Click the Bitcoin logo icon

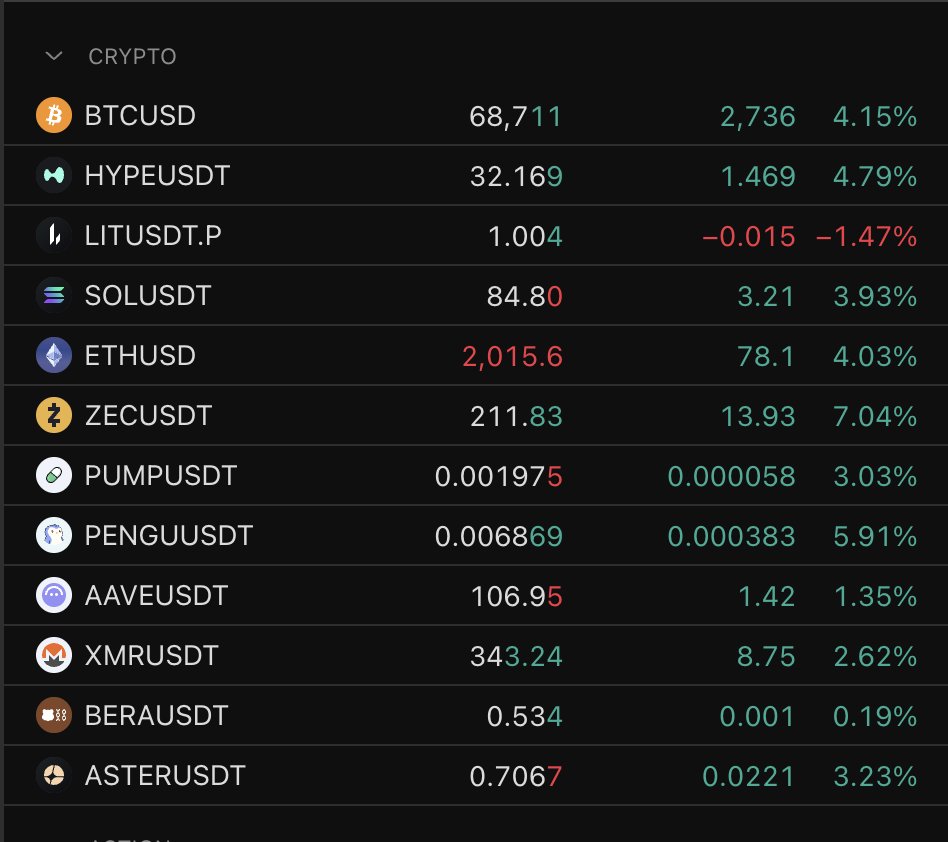click(x=54, y=115)
